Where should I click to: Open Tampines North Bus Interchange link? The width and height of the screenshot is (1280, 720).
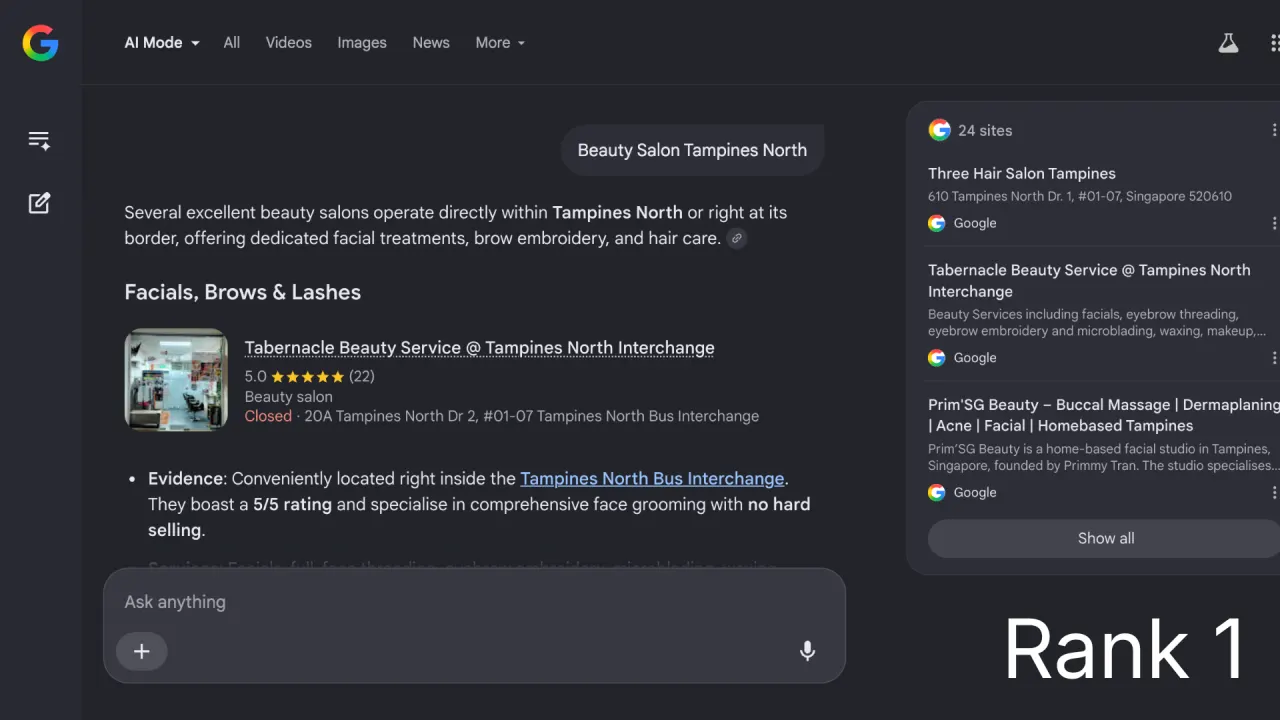652,479
